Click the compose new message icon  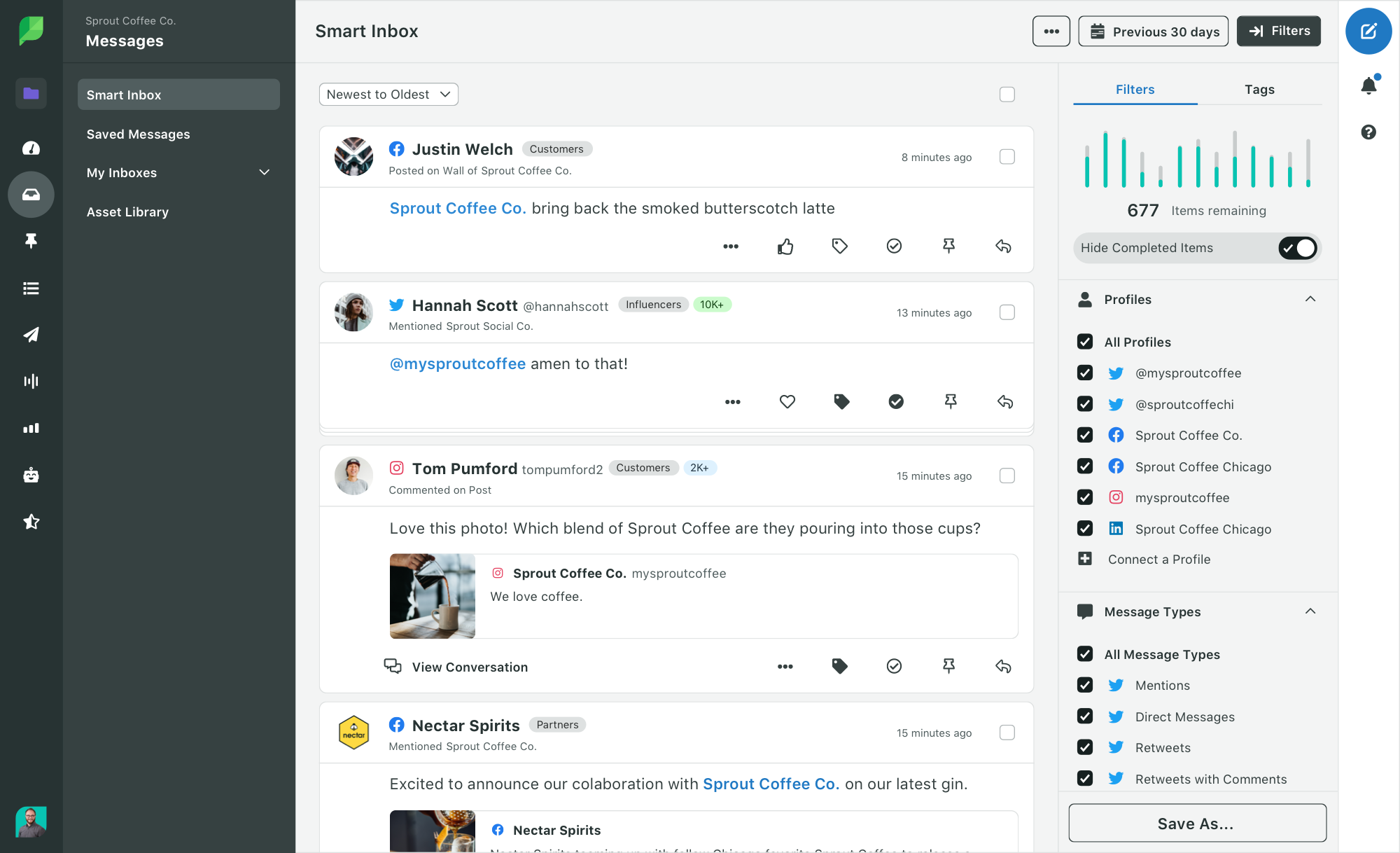point(1369,31)
